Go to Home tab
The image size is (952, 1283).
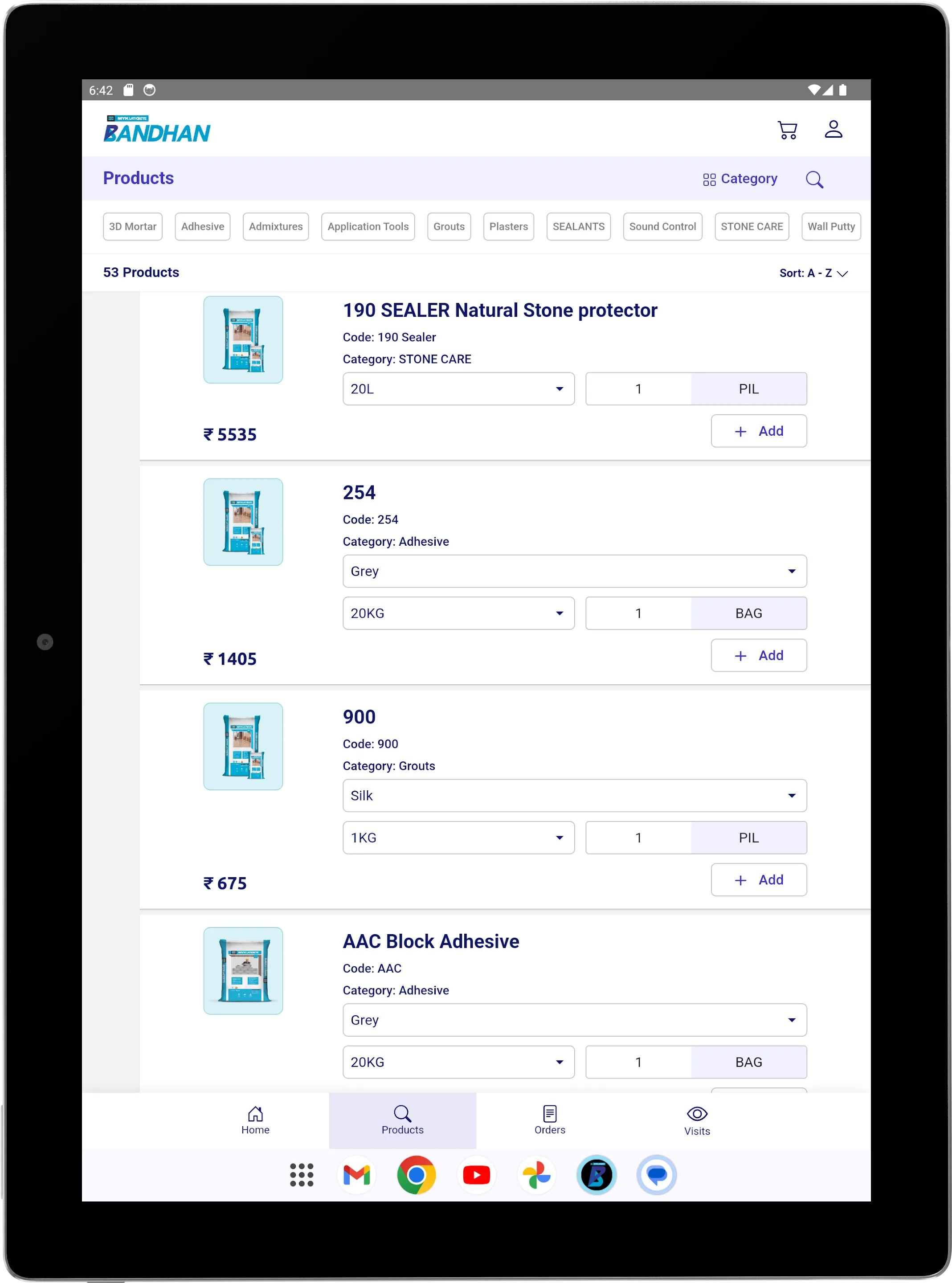(255, 1120)
